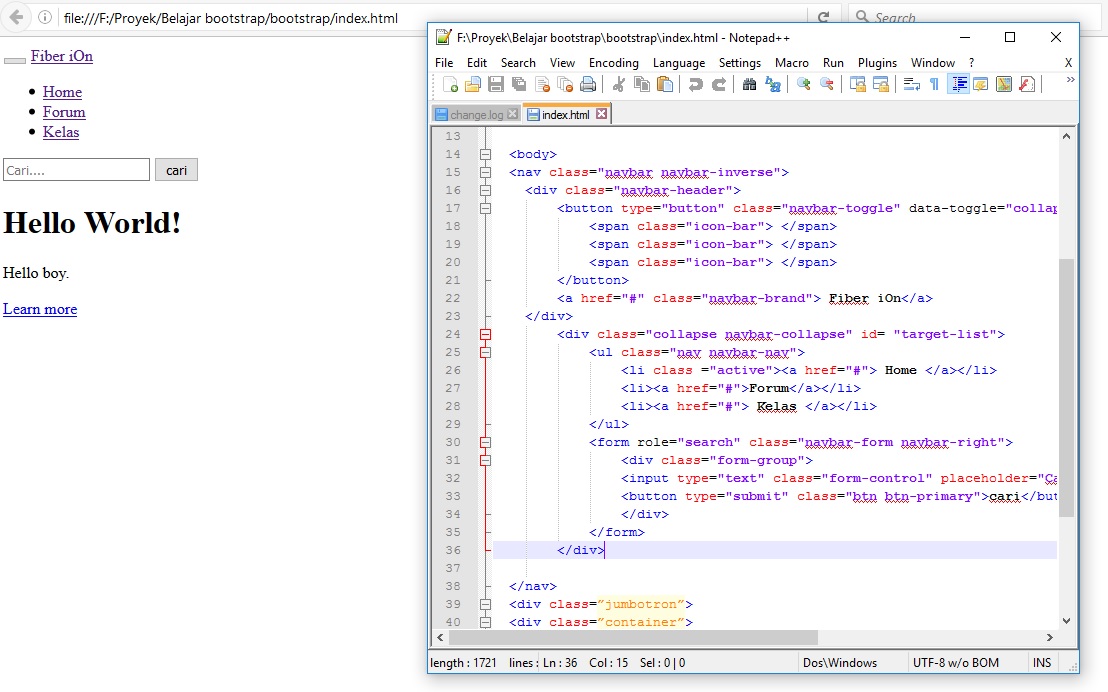
Task: Open the Plugins menu
Action: [877, 62]
